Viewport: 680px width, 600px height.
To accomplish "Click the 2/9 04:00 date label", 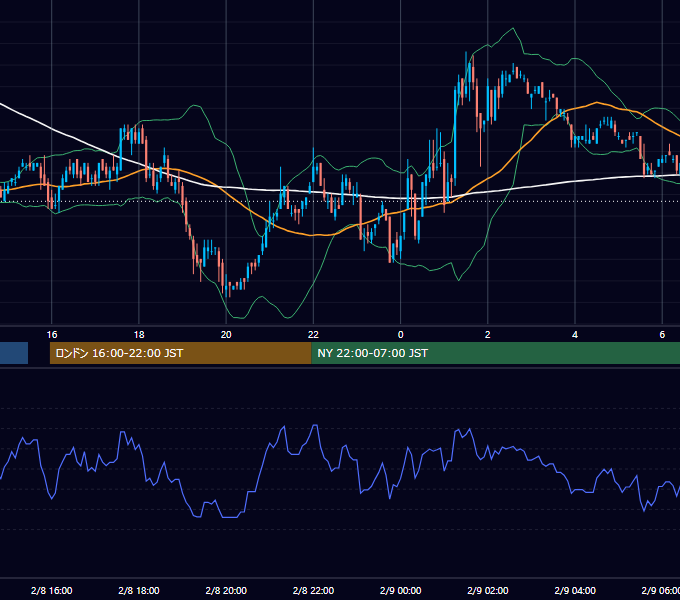I will (x=575, y=590).
